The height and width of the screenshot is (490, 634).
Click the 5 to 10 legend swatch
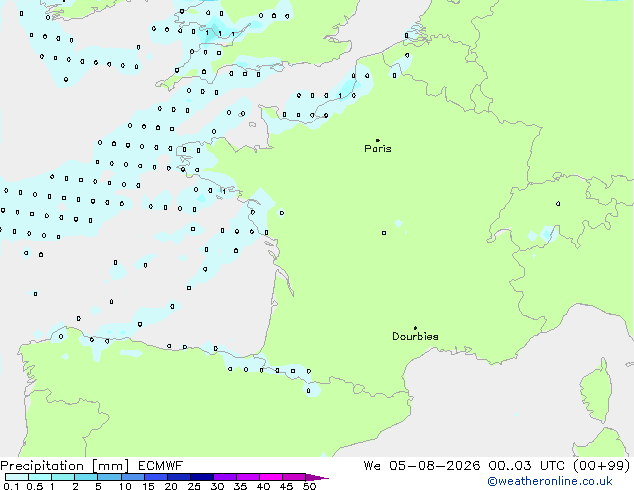(x=109, y=477)
